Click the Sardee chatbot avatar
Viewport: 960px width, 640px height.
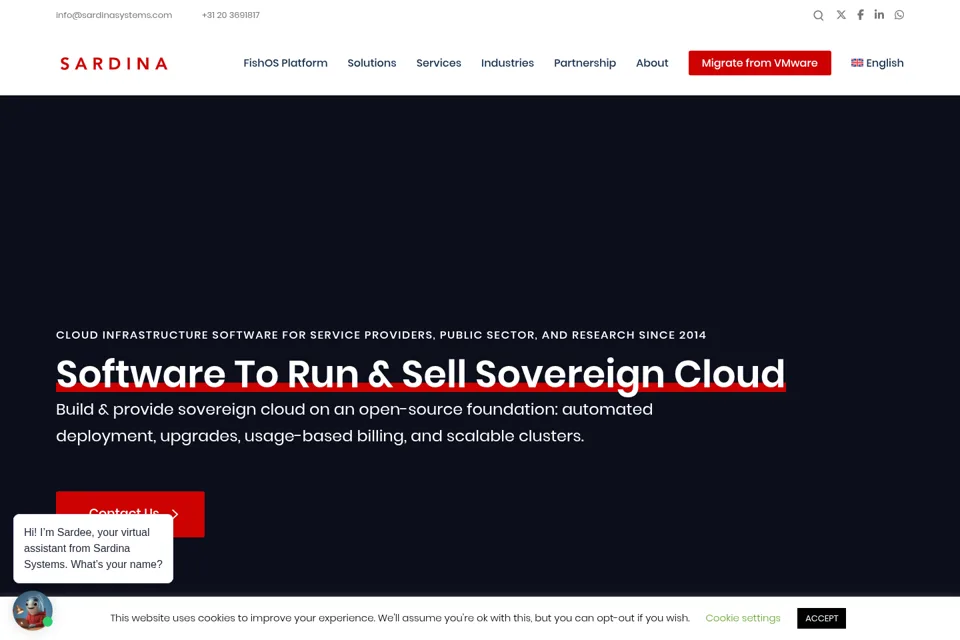click(32, 610)
